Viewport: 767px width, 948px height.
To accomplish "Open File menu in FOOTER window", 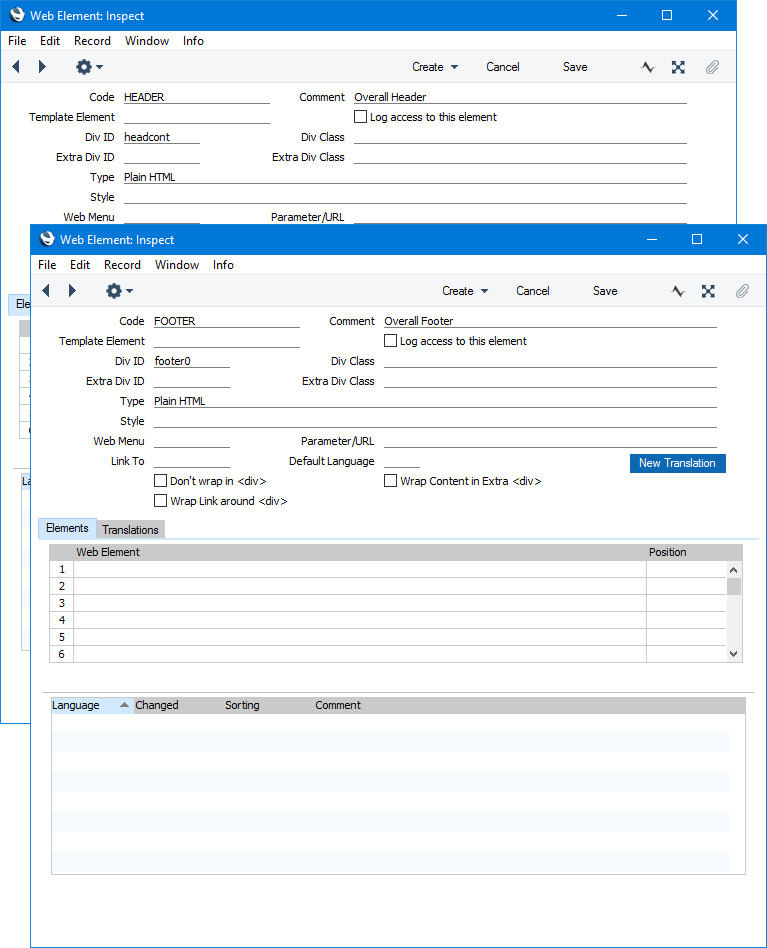I will point(47,265).
